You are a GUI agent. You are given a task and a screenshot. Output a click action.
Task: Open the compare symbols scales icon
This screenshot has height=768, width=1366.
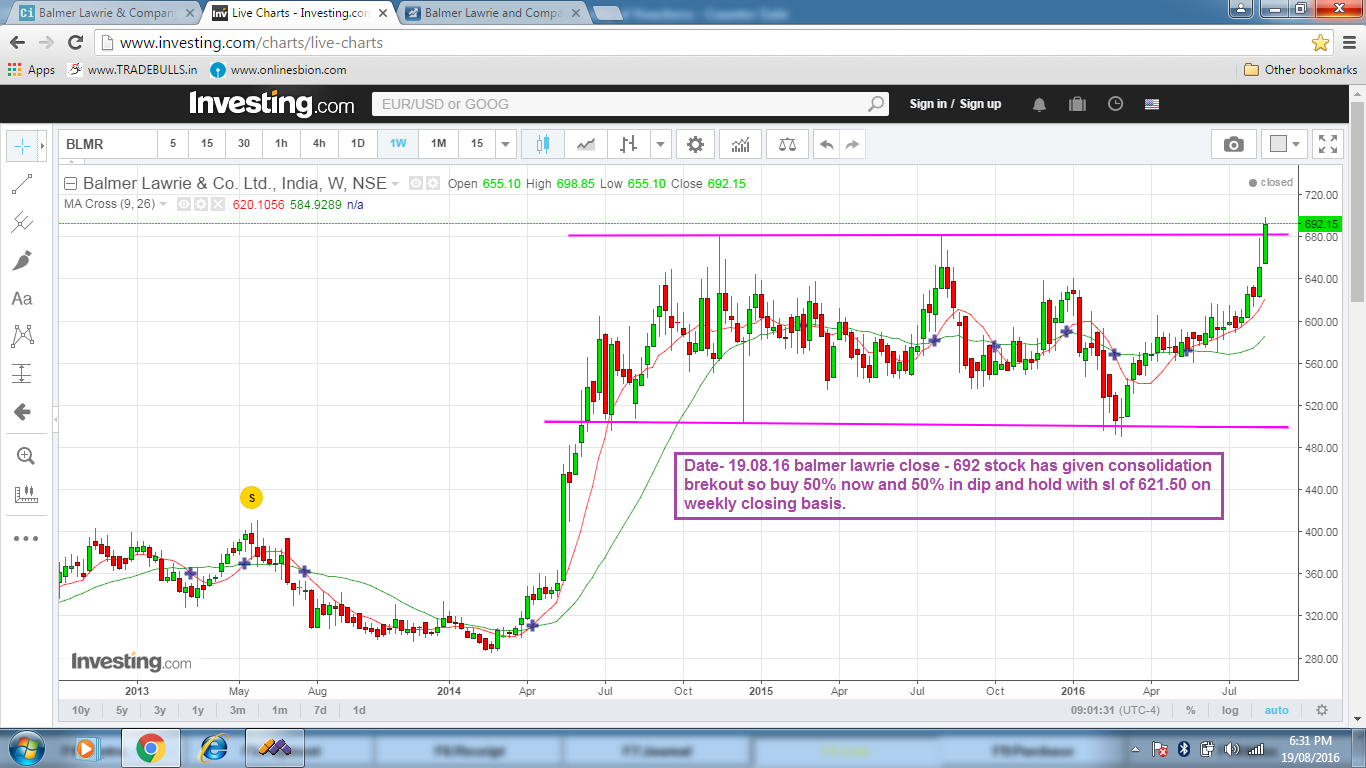(786, 144)
